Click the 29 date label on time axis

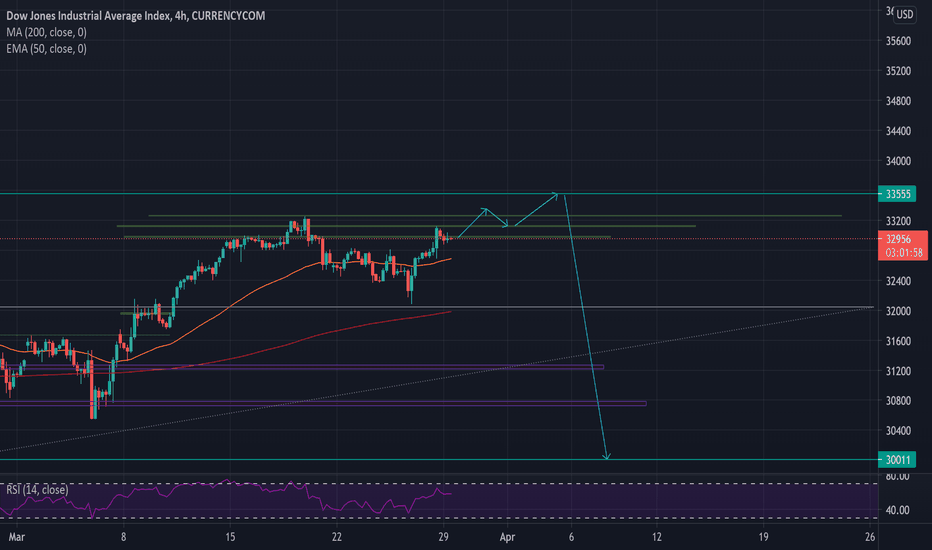(x=443, y=537)
